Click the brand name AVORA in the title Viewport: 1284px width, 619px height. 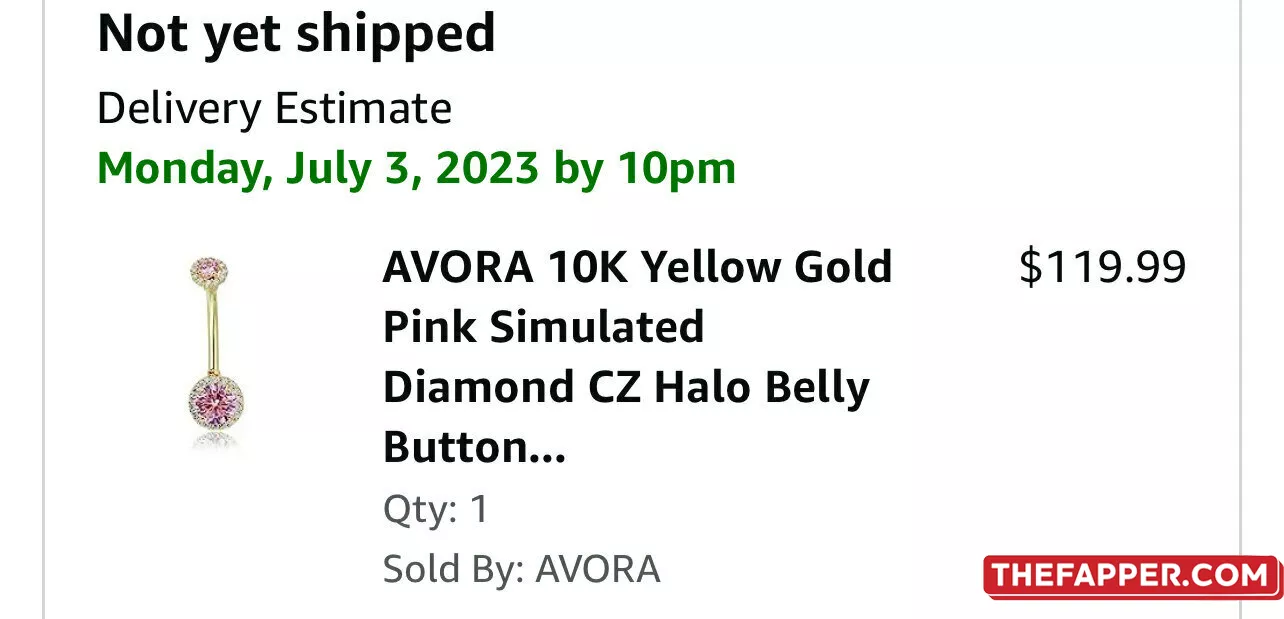(456, 268)
